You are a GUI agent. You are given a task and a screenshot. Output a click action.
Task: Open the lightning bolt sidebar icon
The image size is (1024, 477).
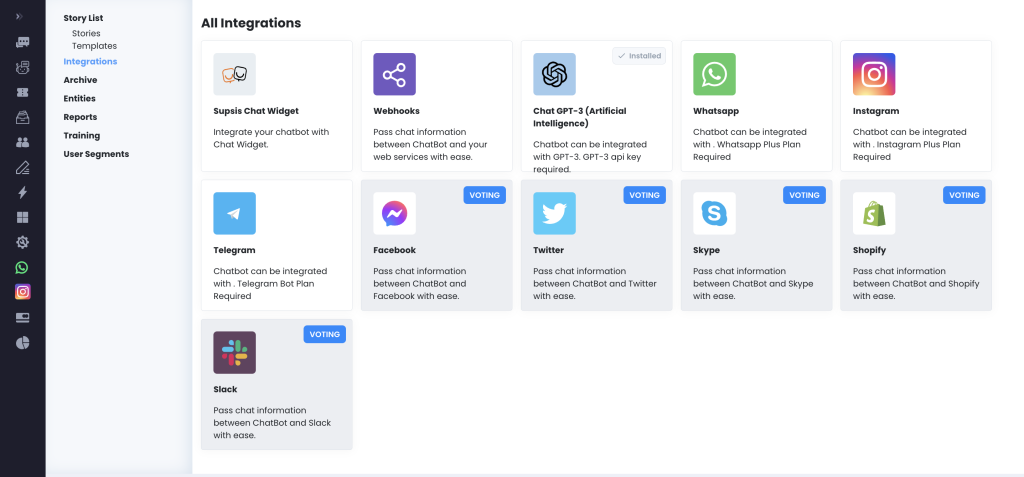click(x=23, y=193)
